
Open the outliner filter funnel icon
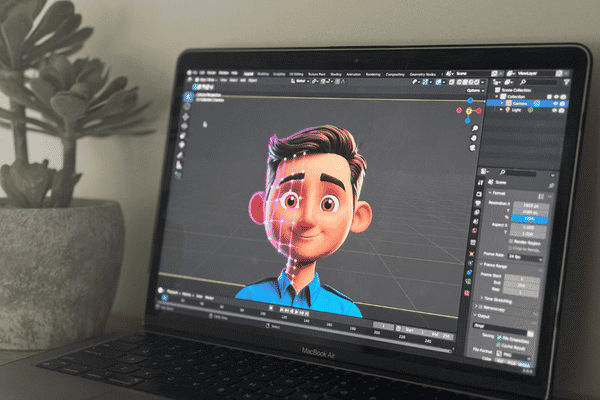click(566, 82)
